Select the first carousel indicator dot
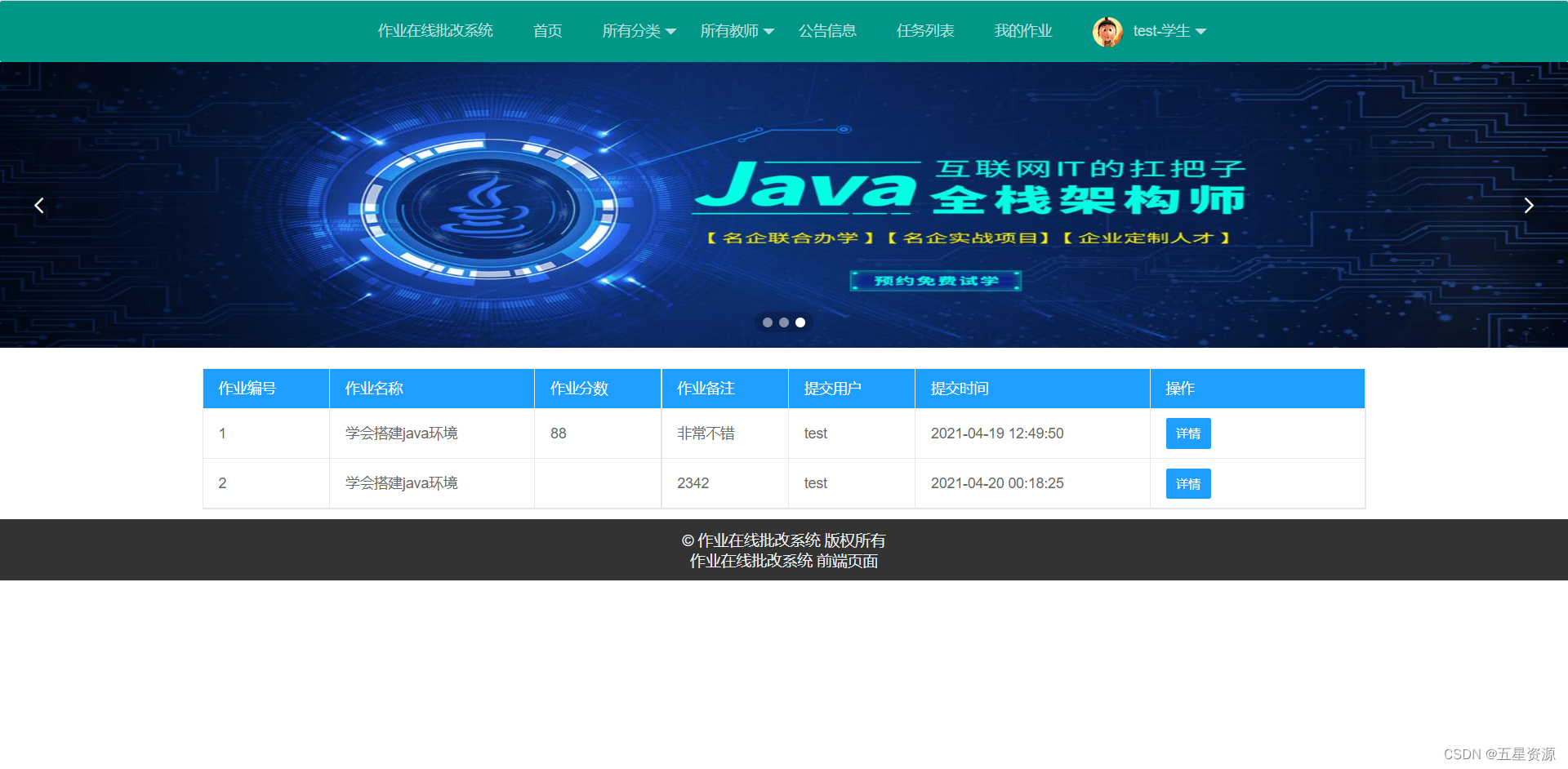The height and width of the screenshot is (769, 1568). click(x=768, y=322)
